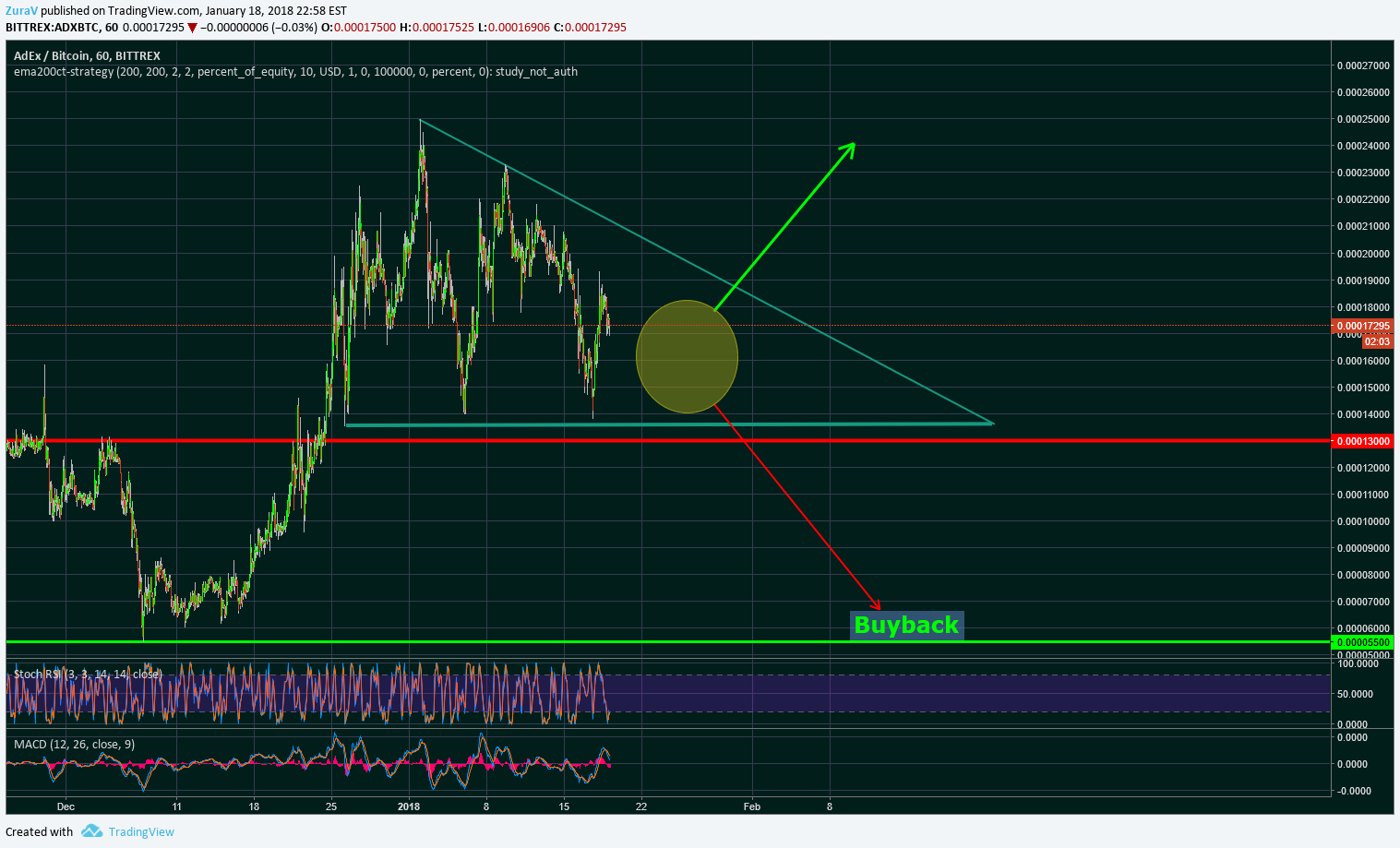Click the 22 date label on time axis

[x=641, y=806]
